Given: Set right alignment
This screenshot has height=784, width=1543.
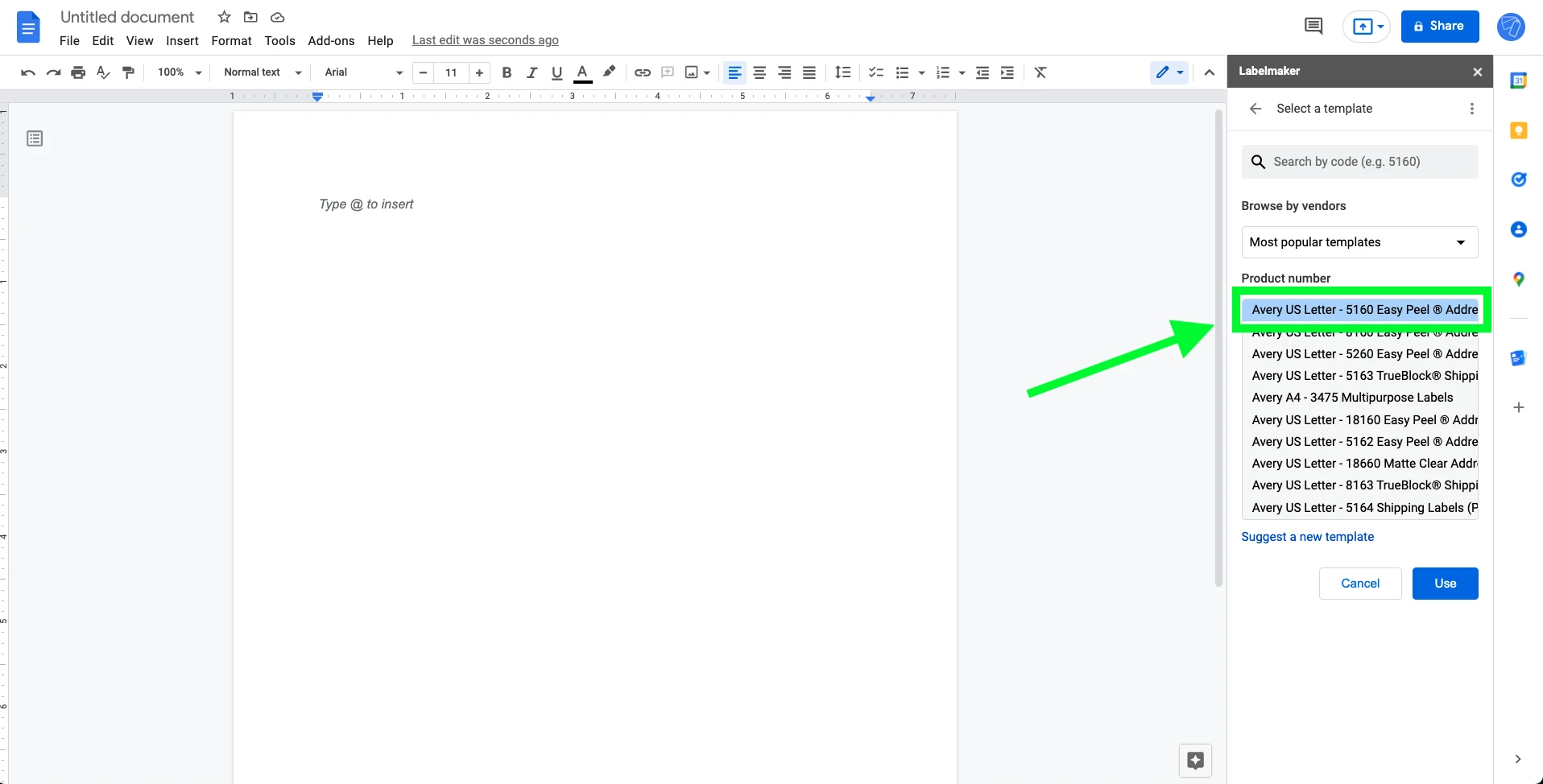Looking at the screenshot, I should tap(784, 72).
